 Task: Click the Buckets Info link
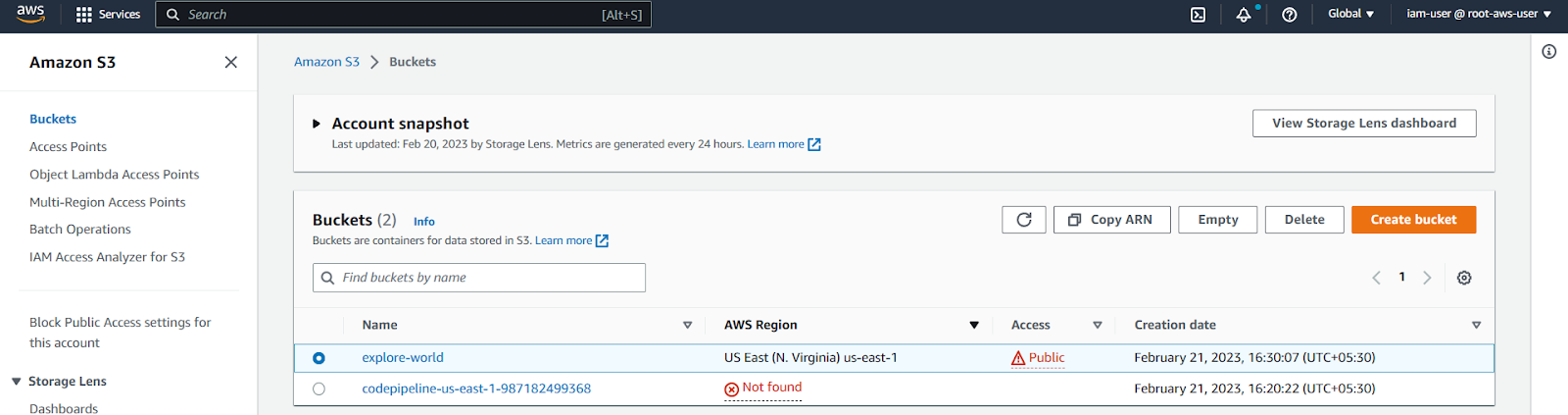click(423, 222)
